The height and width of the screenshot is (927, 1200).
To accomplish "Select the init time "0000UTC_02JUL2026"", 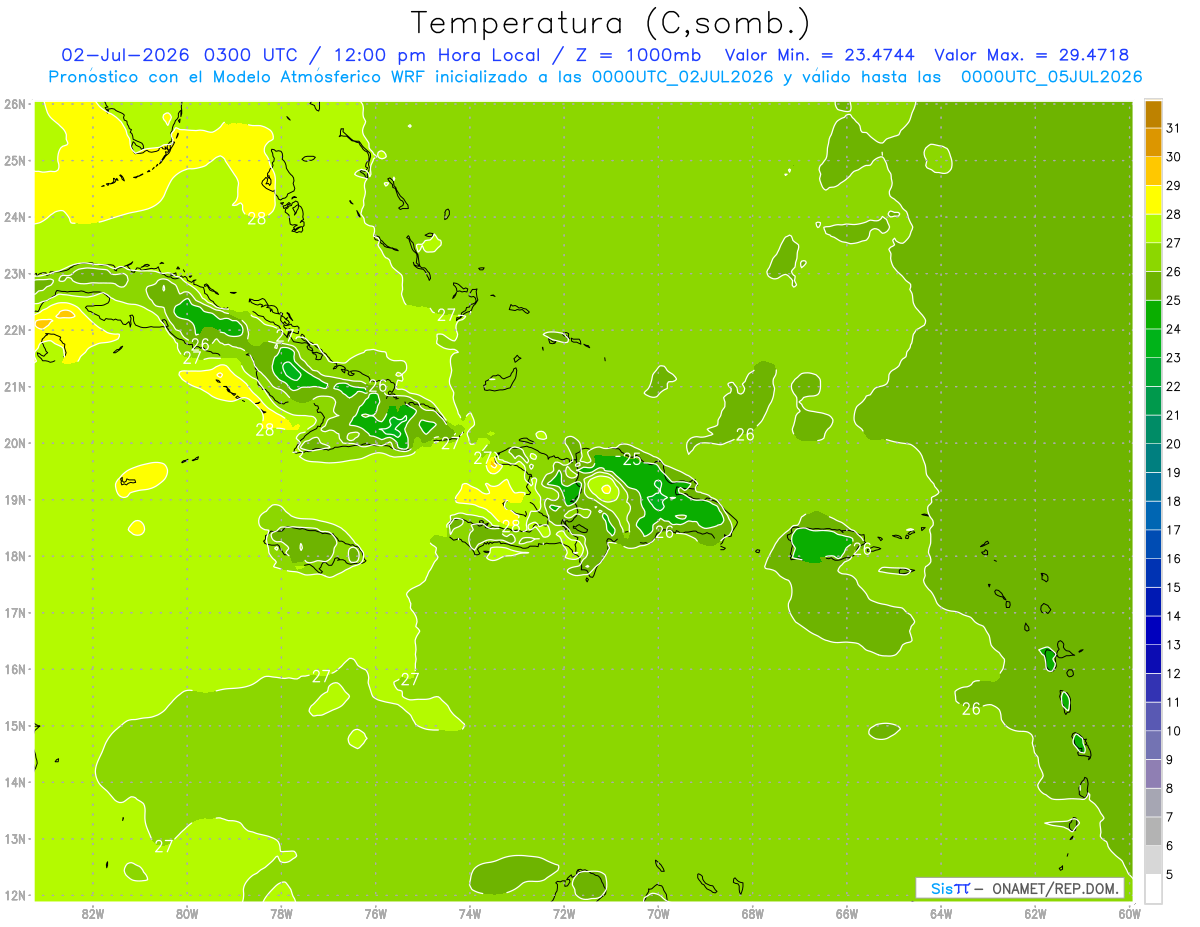I will click(x=682, y=77).
